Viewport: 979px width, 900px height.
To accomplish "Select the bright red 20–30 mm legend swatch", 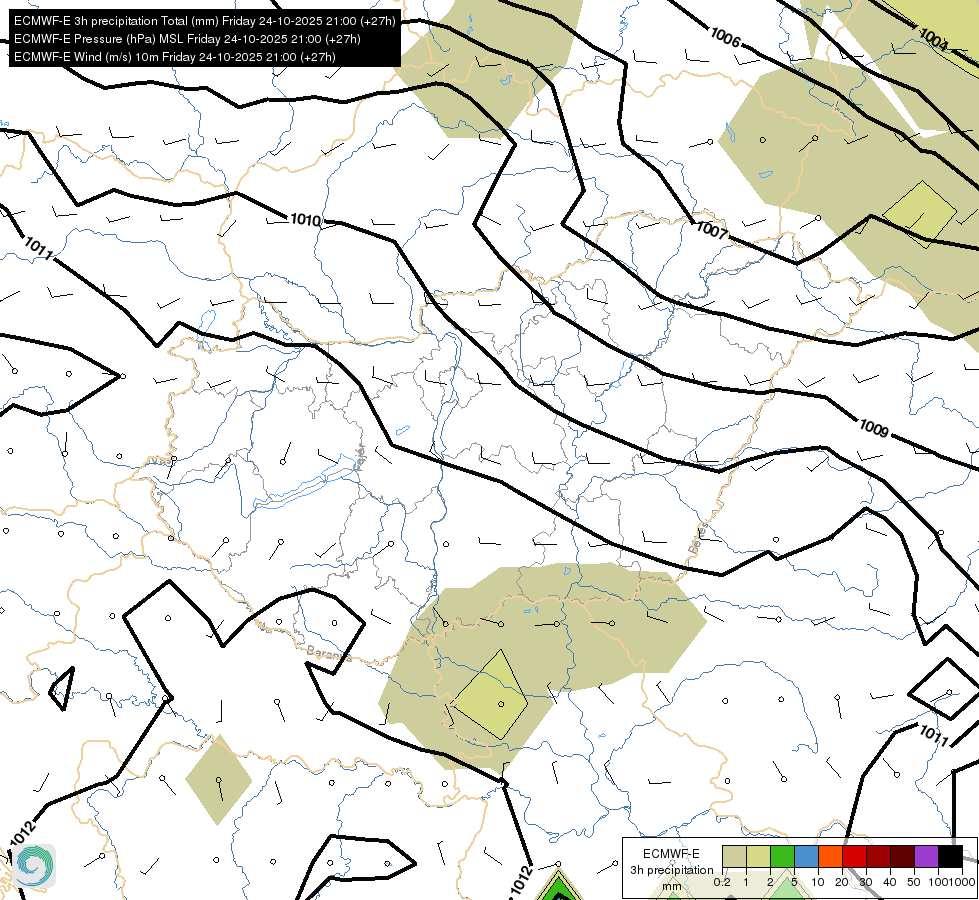I will [854, 857].
